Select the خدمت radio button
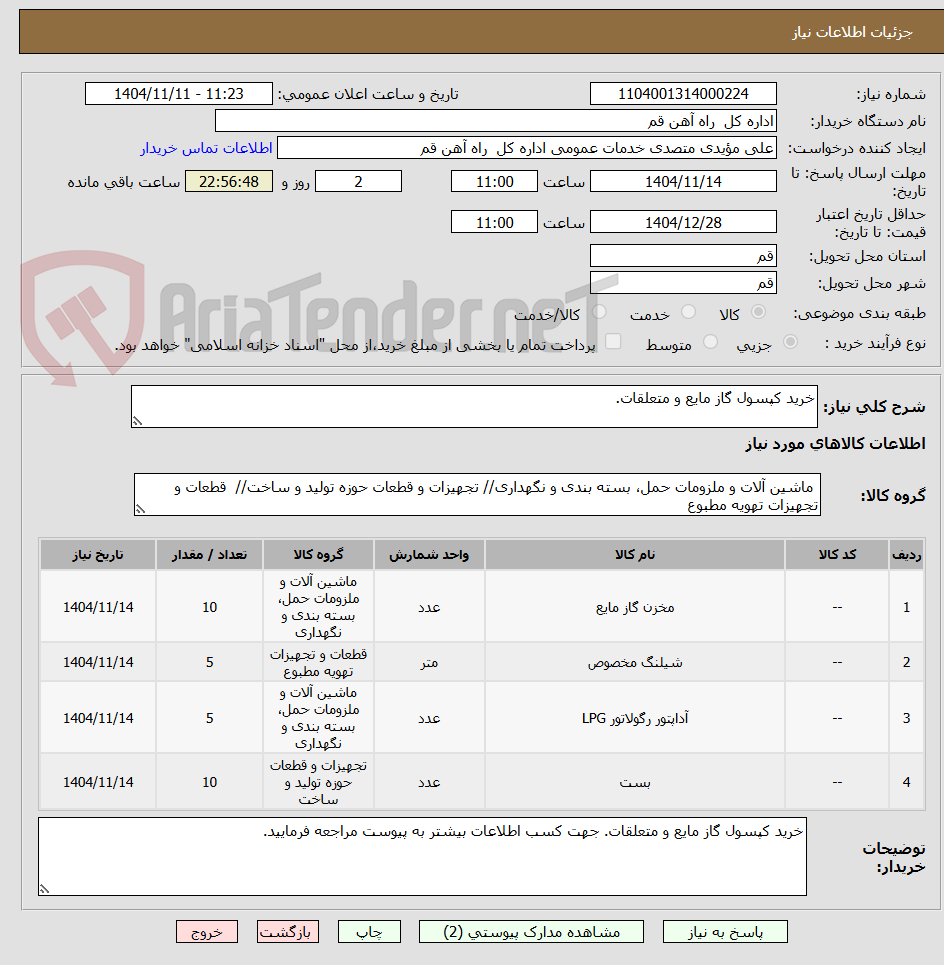Screen dimensions: 944x965 click(x=689, y=312)
